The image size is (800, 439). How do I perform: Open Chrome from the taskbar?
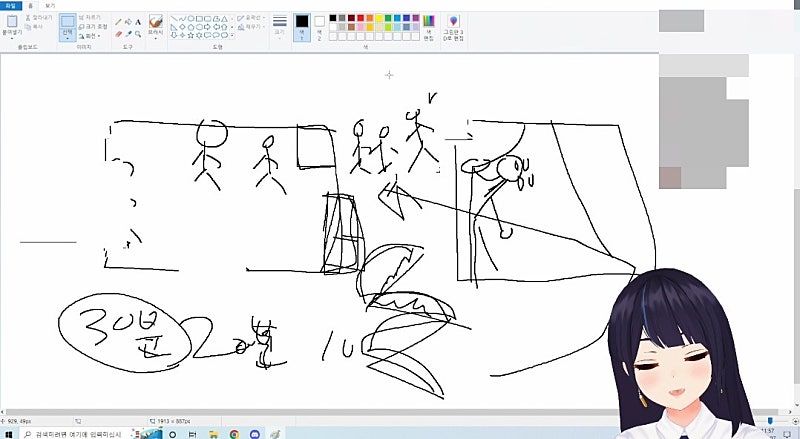[234, 434]
